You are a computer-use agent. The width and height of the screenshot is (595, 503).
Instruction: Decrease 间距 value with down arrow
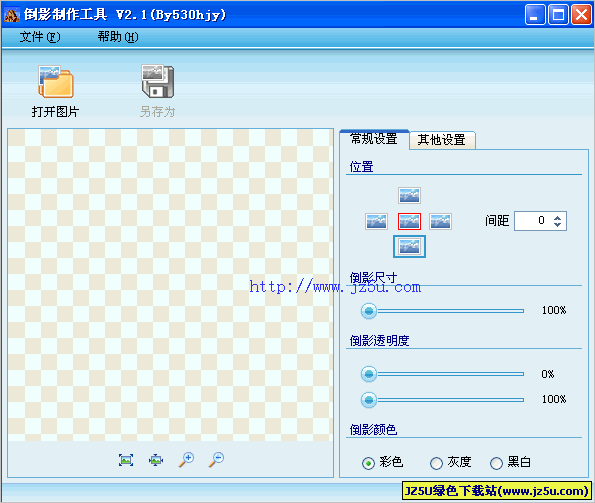557,224
